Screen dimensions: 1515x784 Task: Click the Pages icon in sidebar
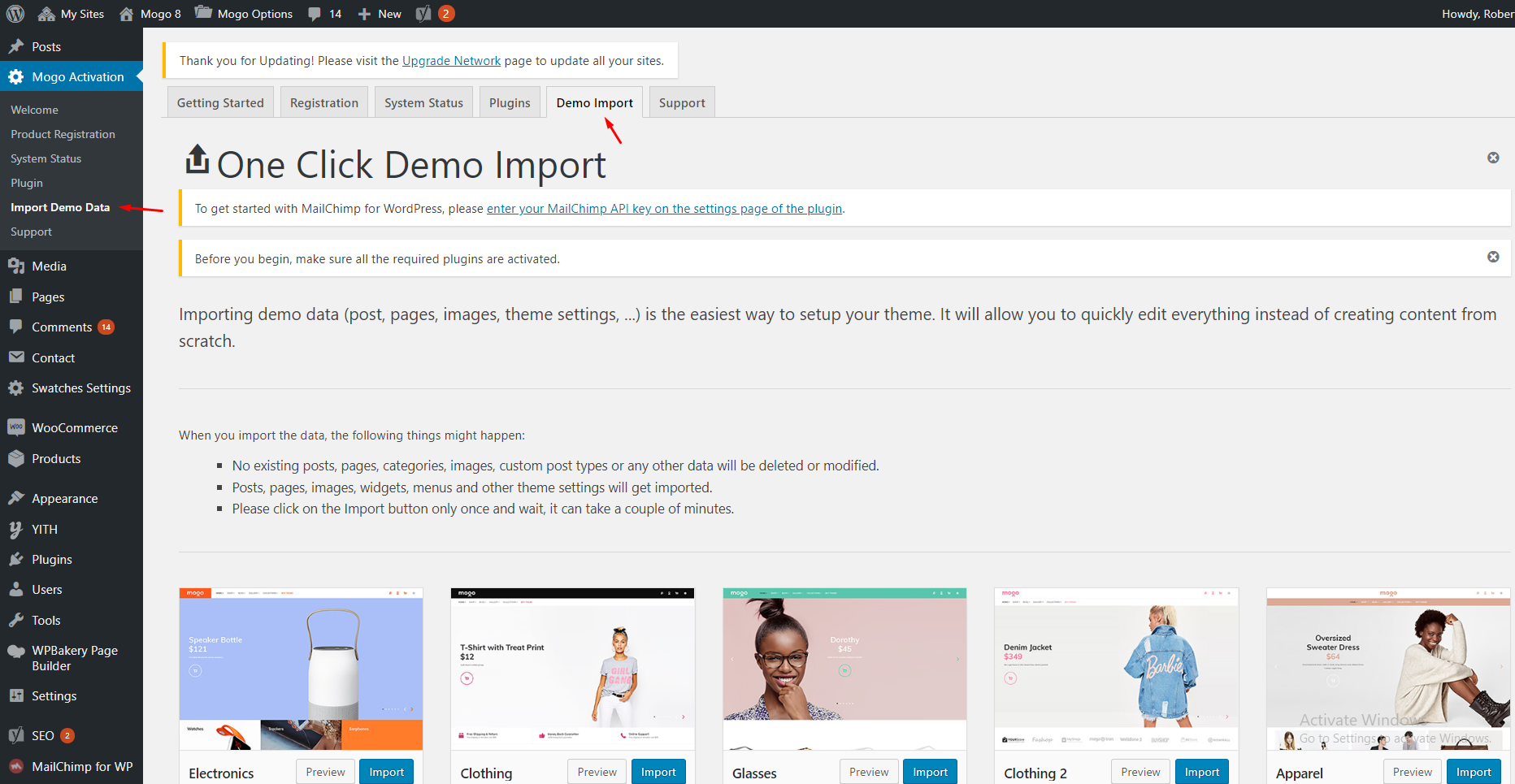click(x=16, y=297)
